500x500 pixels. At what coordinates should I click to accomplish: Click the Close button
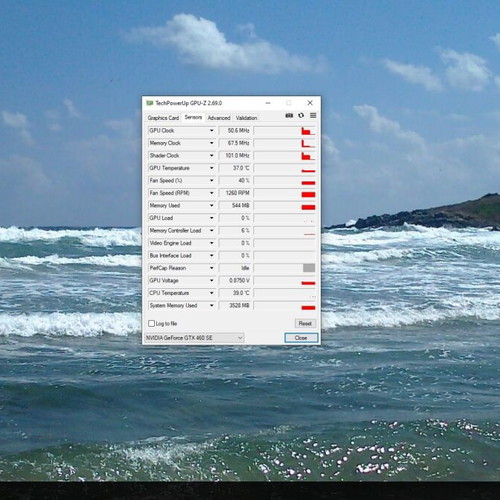(x=301, y=338)
